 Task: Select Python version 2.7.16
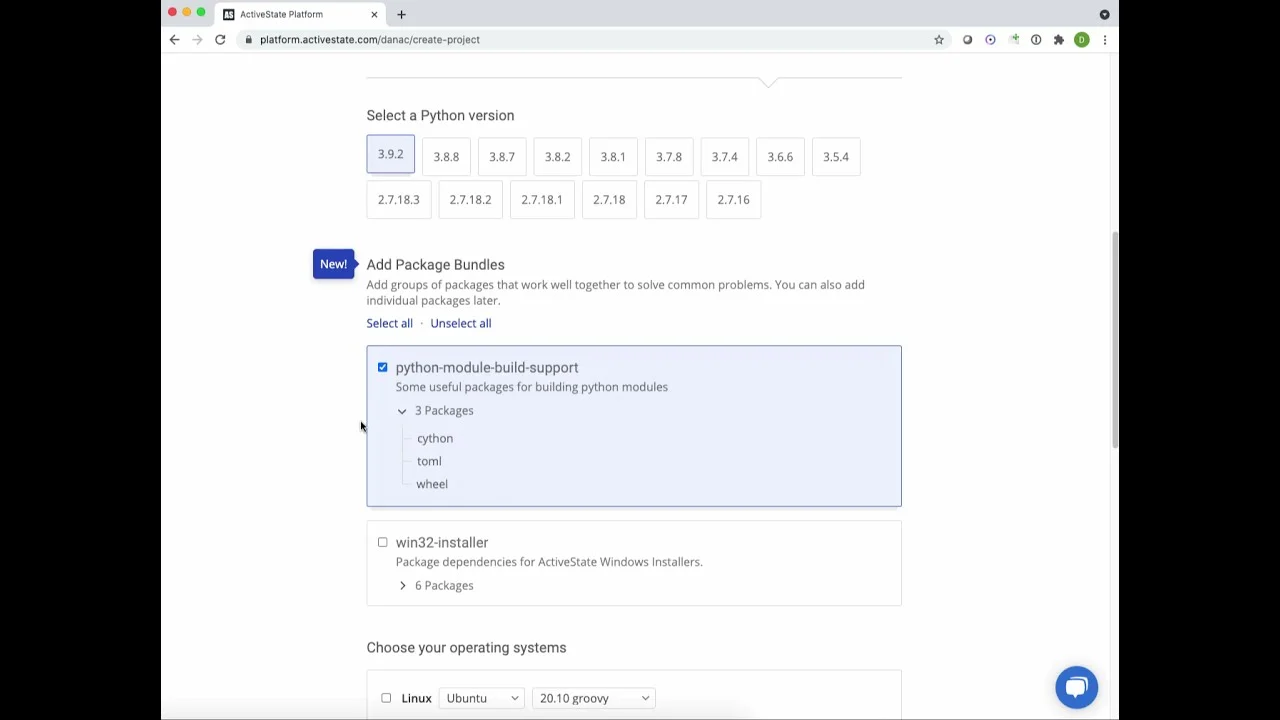pos(733,200)
